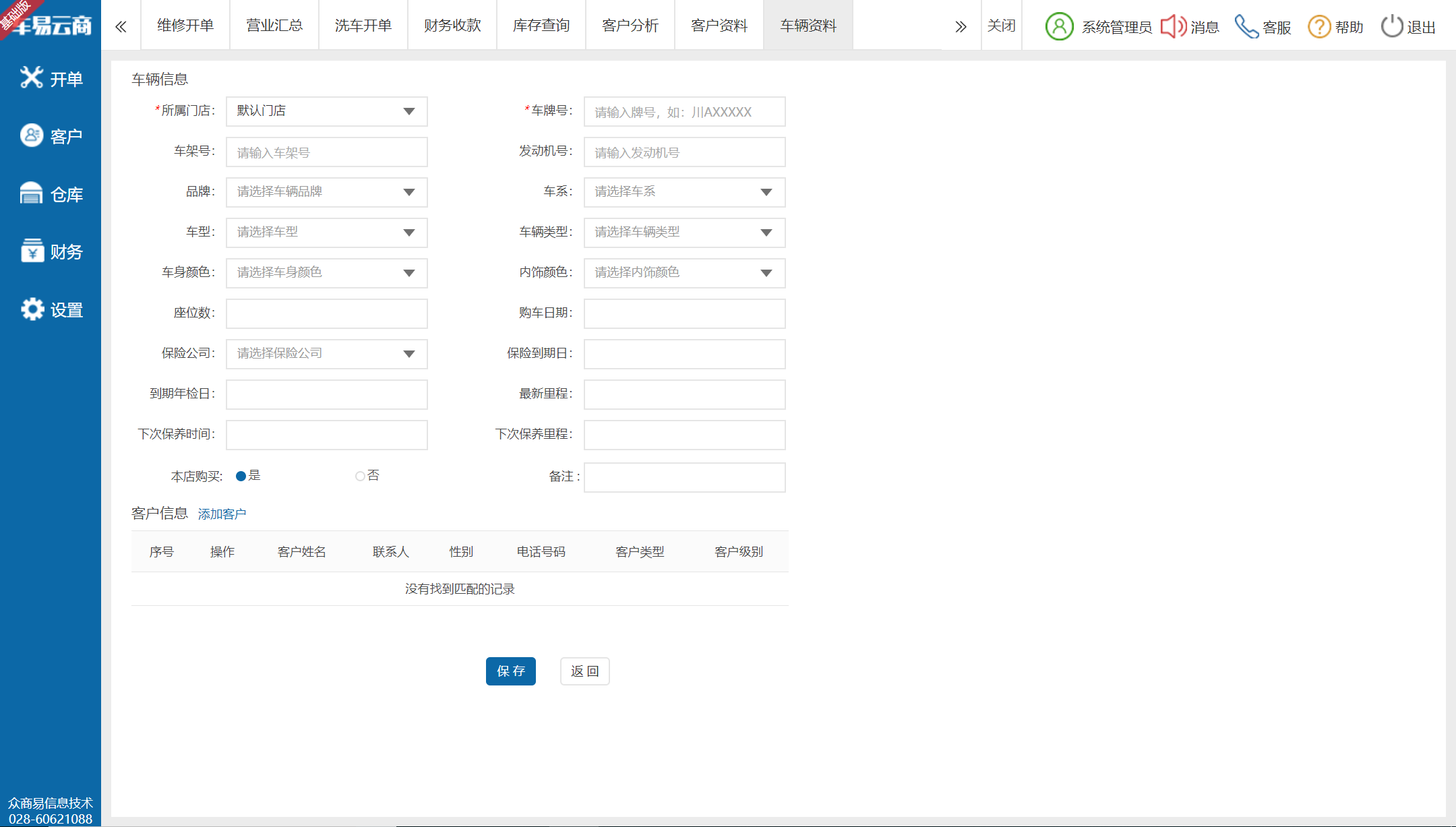1456x827 pixels.
Task: Select the 财务 finance icon
Action: 32,251
